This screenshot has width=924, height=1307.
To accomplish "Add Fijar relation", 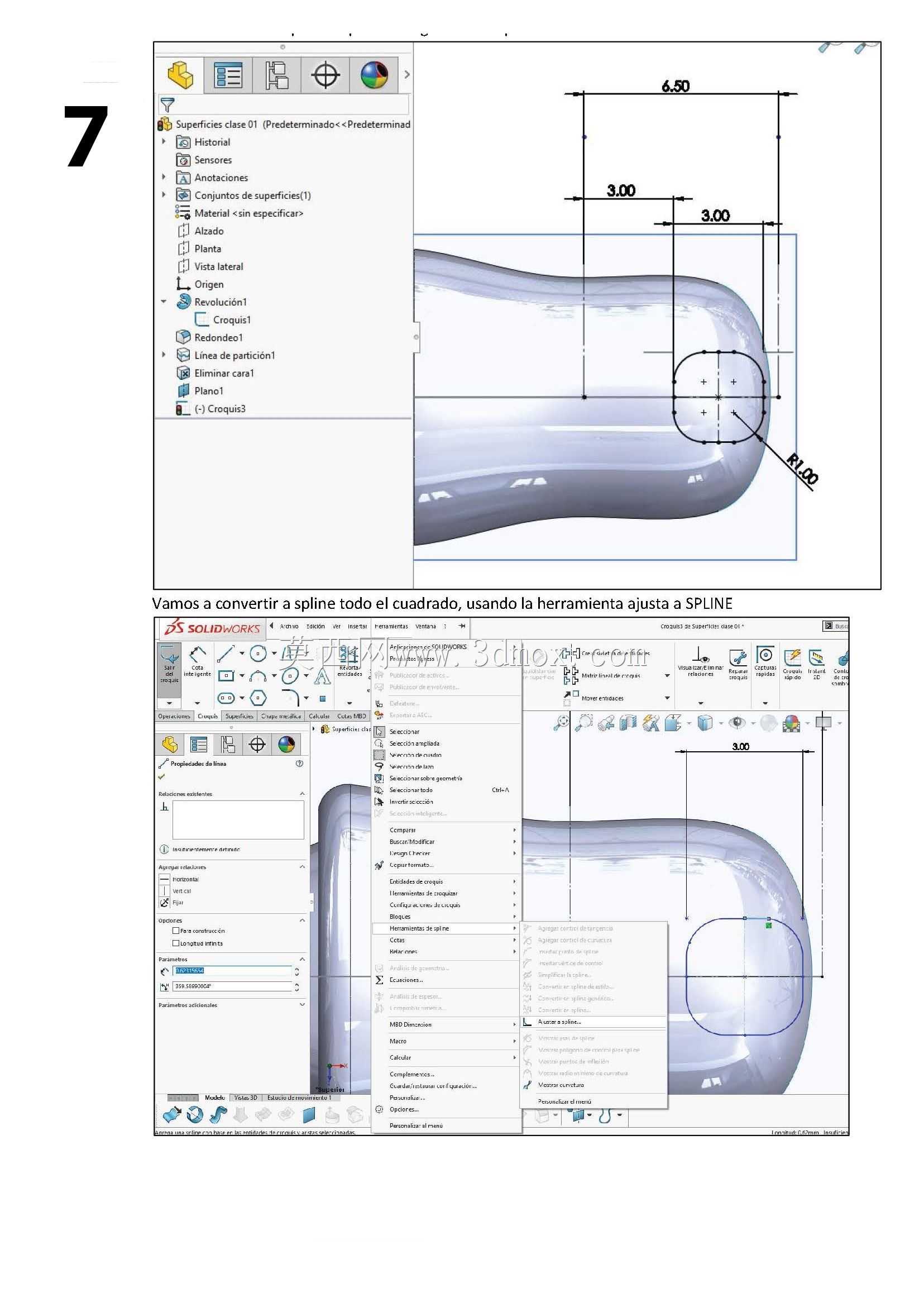I will pyautogui.click(x=172, y=902).
